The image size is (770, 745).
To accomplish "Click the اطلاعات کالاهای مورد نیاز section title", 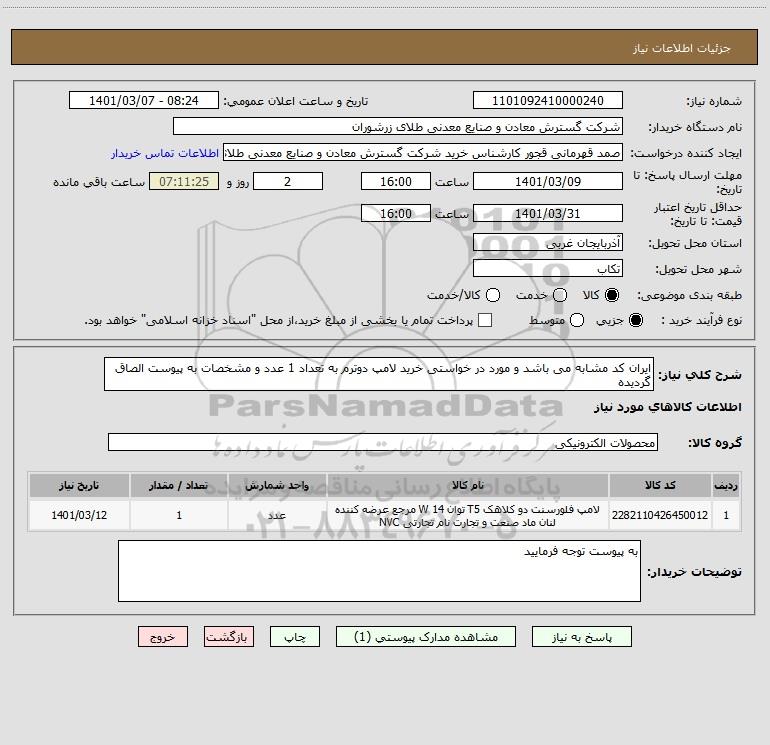I will tap(668, 407).
